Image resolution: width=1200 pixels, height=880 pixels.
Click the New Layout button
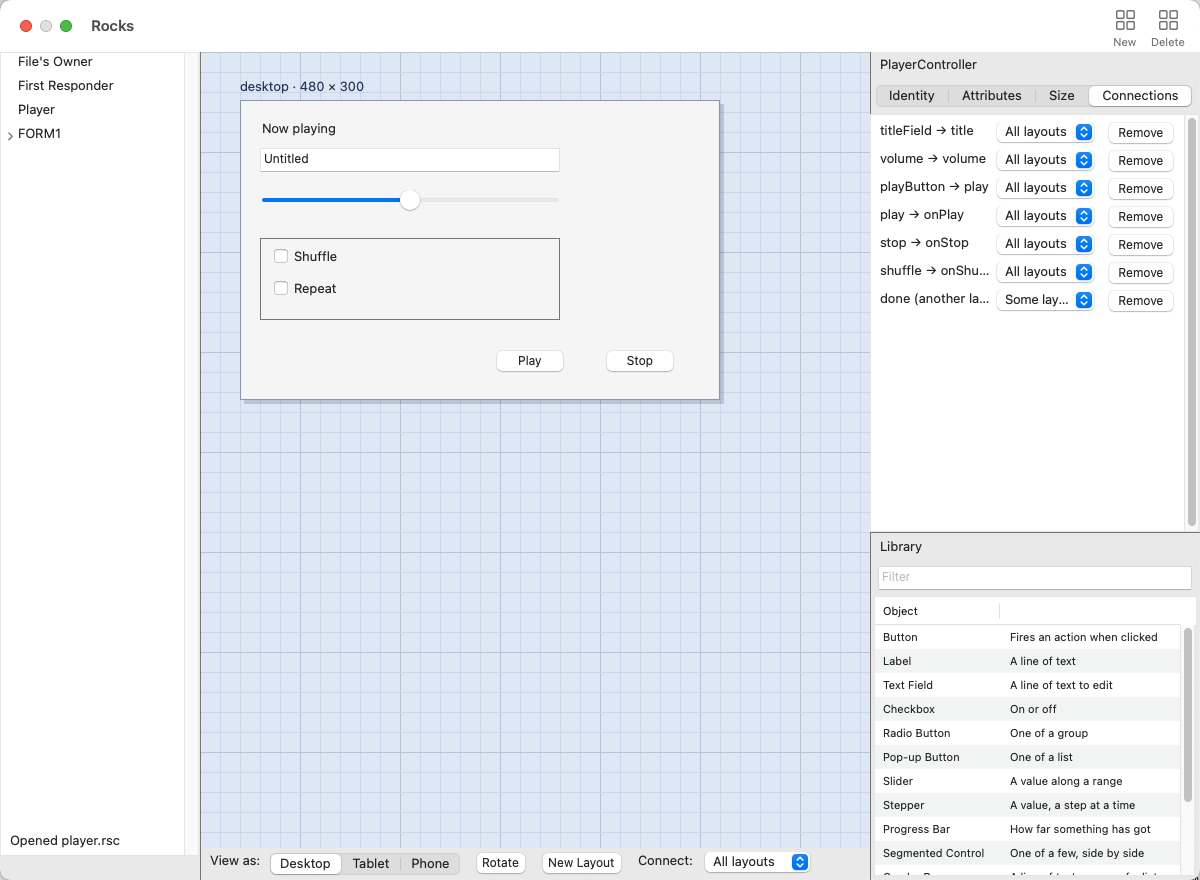pyautogui.click(x=581, y=863)
